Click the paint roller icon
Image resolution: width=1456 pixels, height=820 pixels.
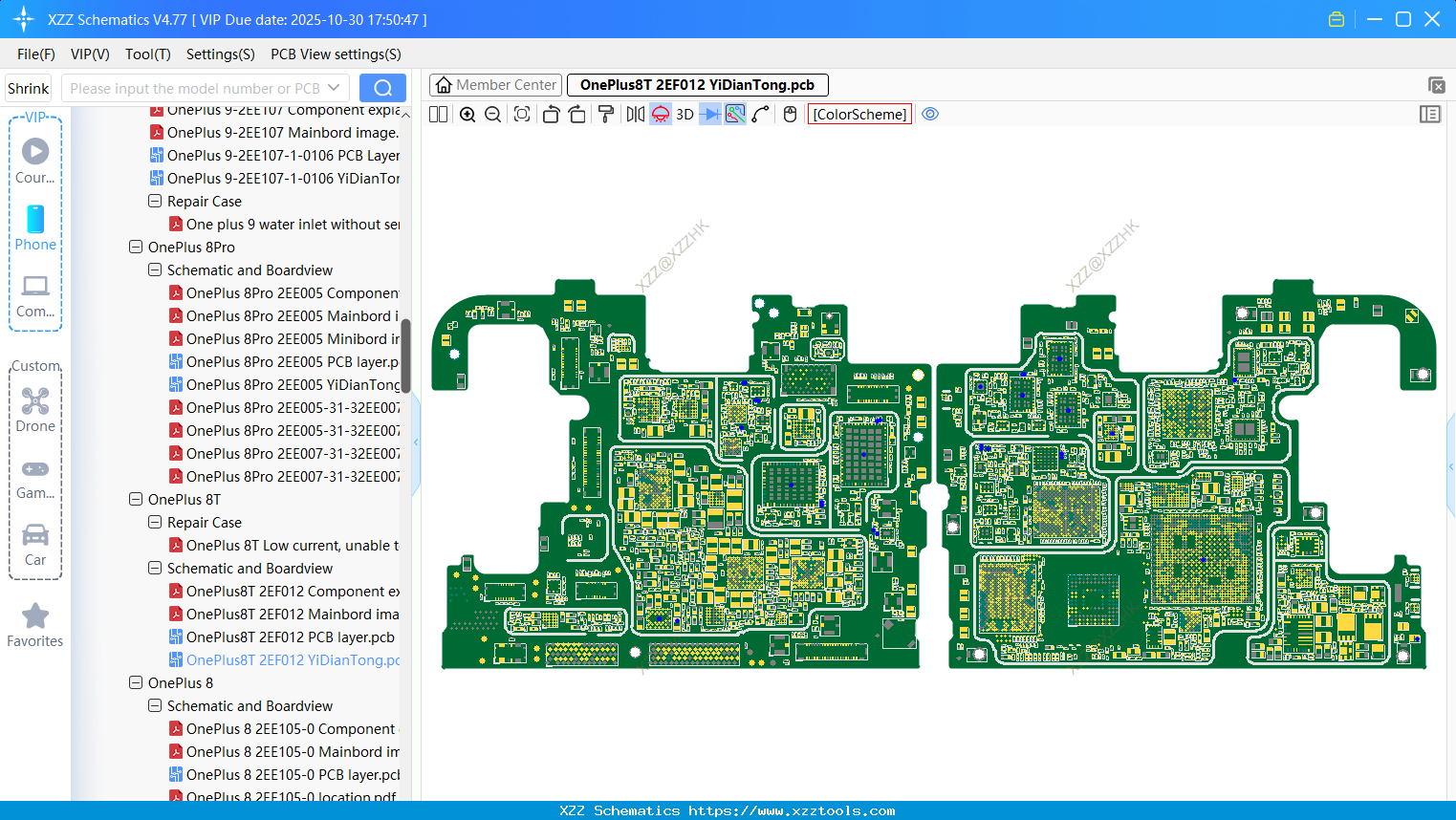tap(606, 115)
